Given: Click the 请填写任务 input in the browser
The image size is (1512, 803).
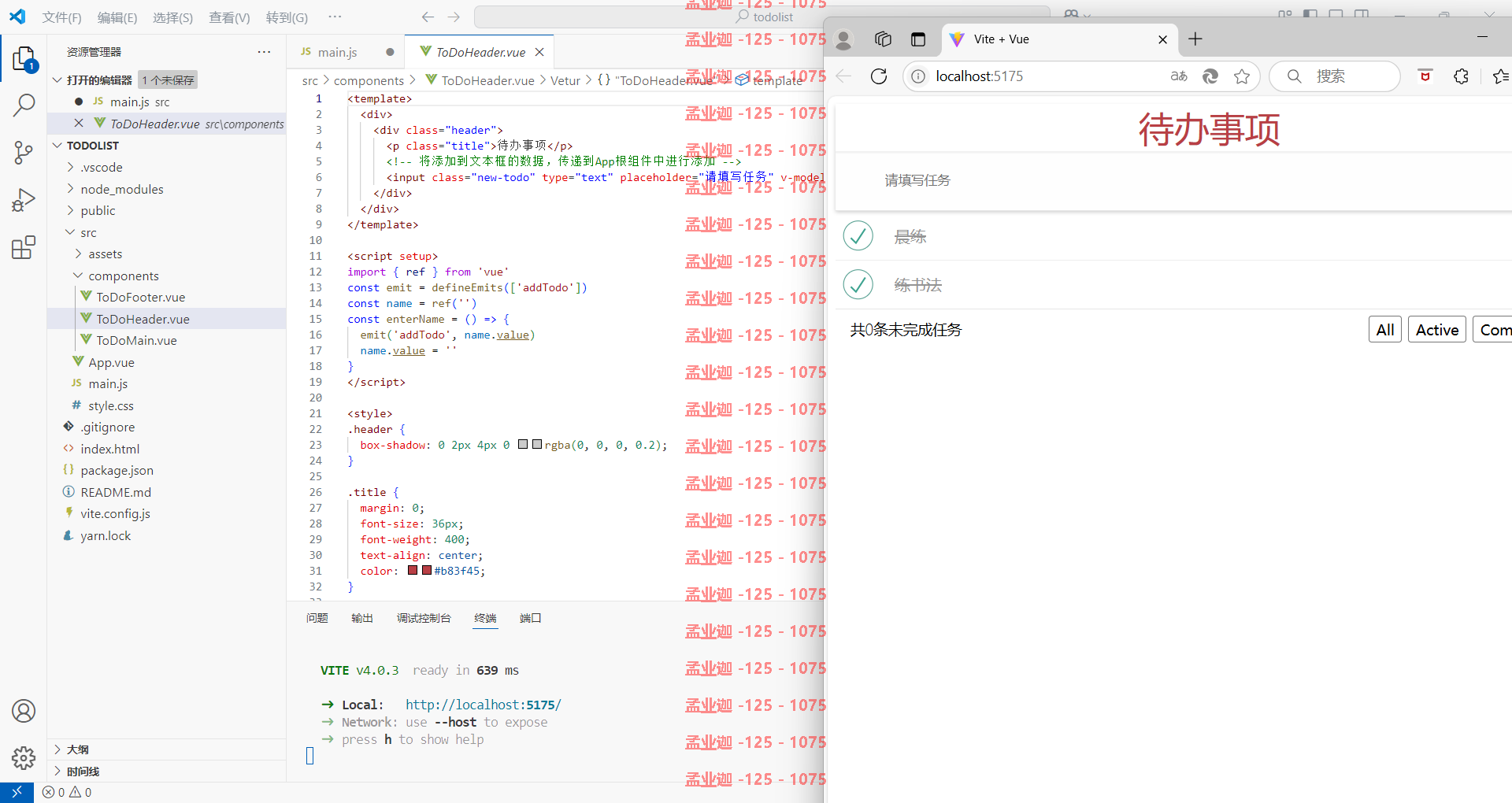Looking at the screenshot, I should click(1173, 180).
